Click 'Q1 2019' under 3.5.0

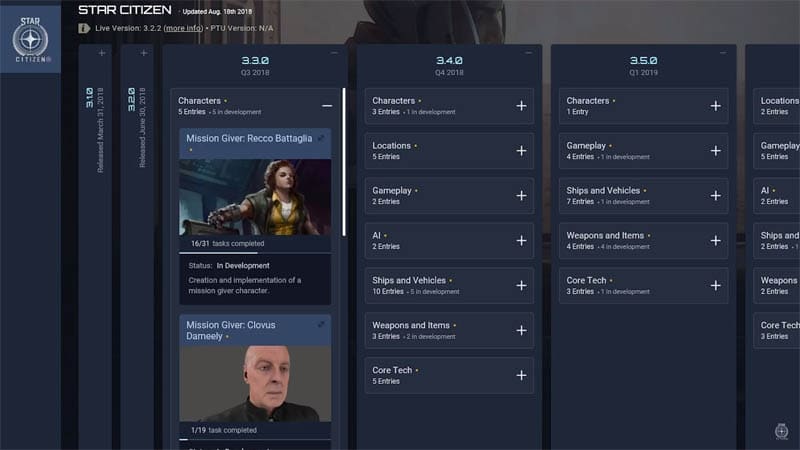[x=643, y=72]
